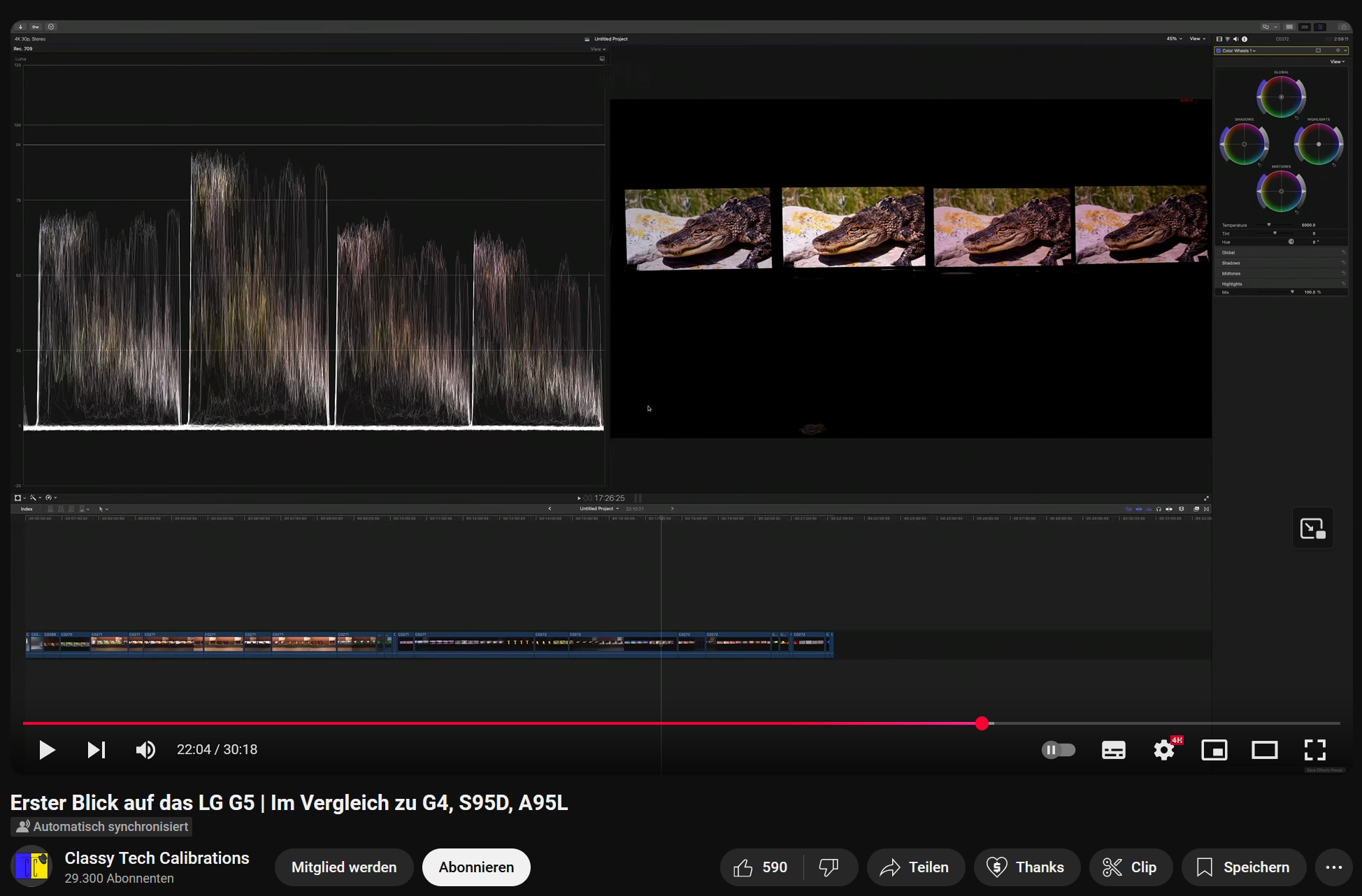This screenshot has width=1362, height=896.
Task: Click the Mitglied werden button
Action: click(x=344, y=867)
